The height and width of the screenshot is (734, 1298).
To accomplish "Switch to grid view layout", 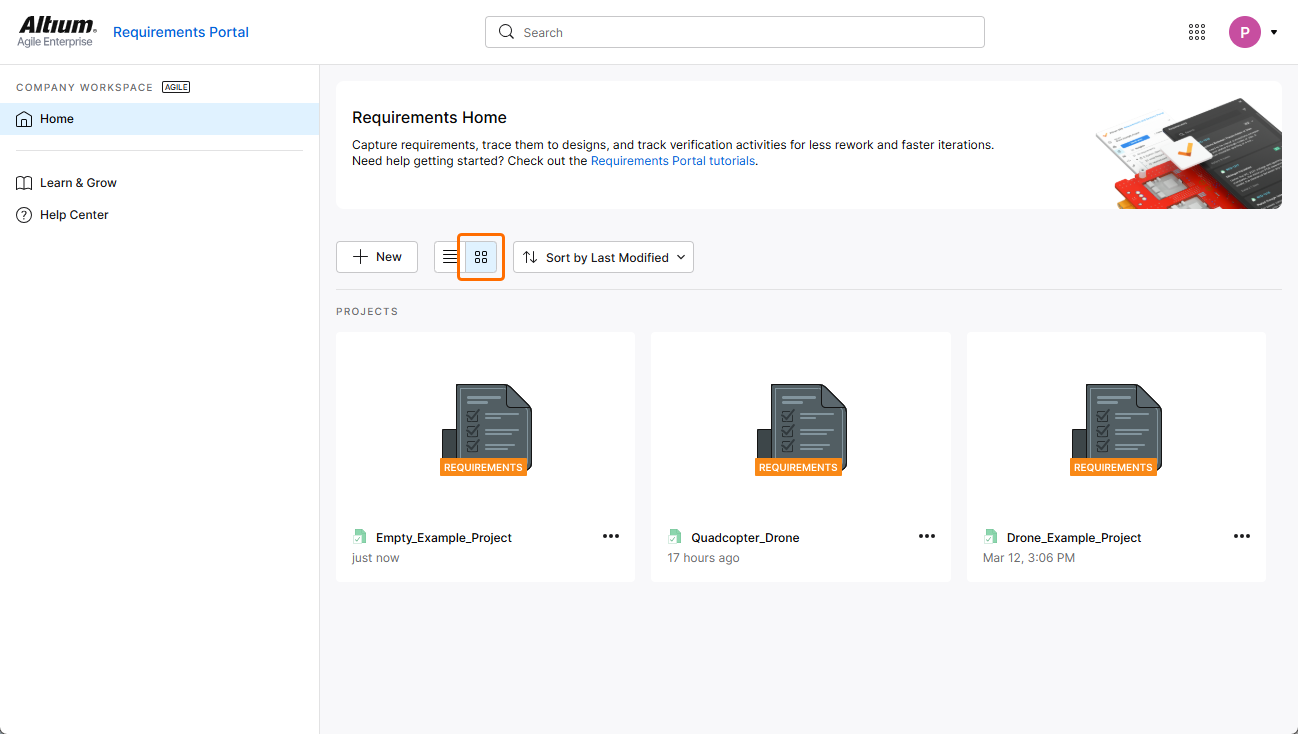I will [481, 257].
